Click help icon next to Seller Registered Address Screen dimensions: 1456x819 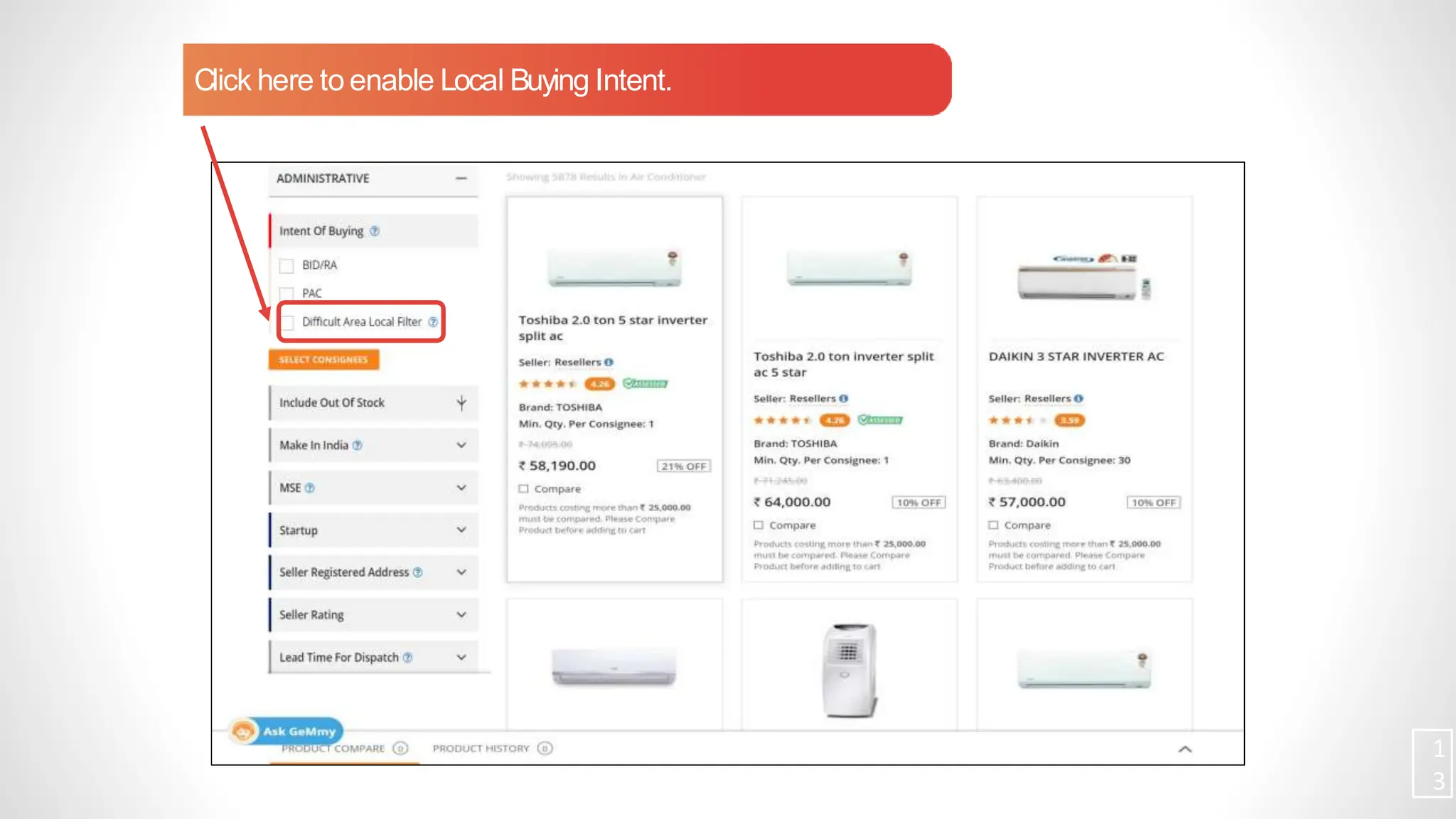coord(418,572)
